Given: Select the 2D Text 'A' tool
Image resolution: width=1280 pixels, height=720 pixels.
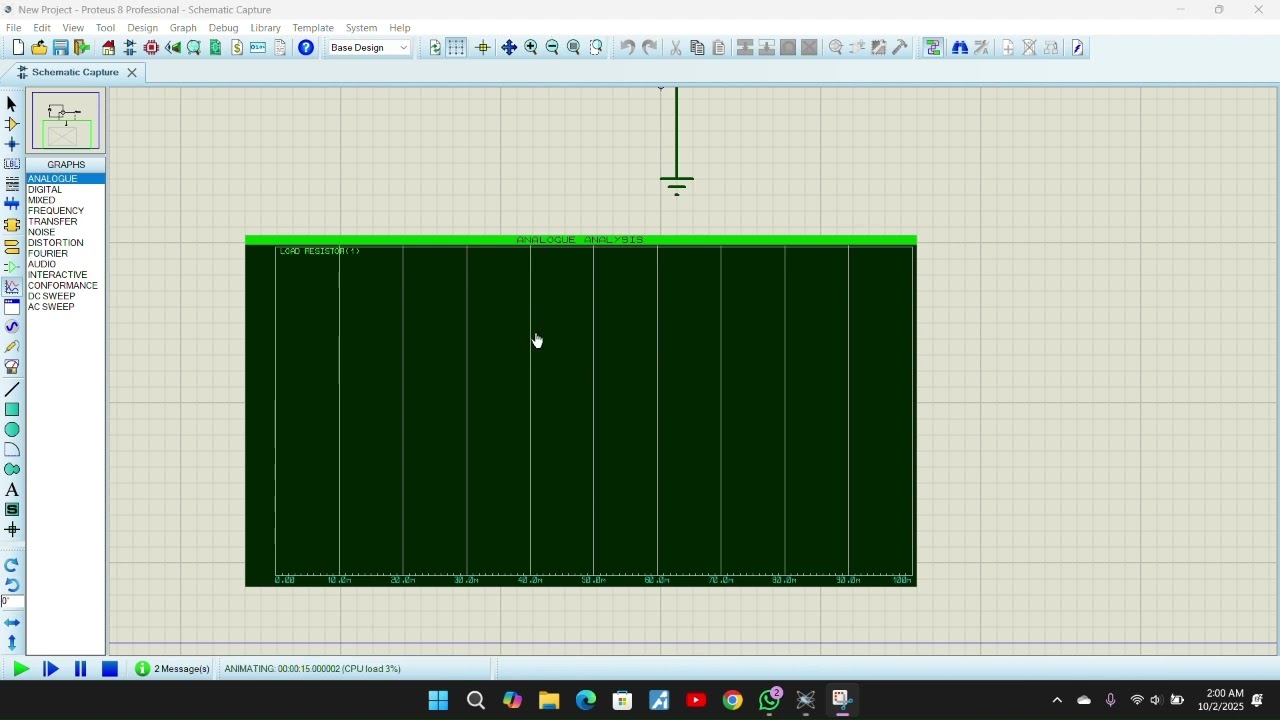Looking at the screenshot, I should [x=12, y=490].
